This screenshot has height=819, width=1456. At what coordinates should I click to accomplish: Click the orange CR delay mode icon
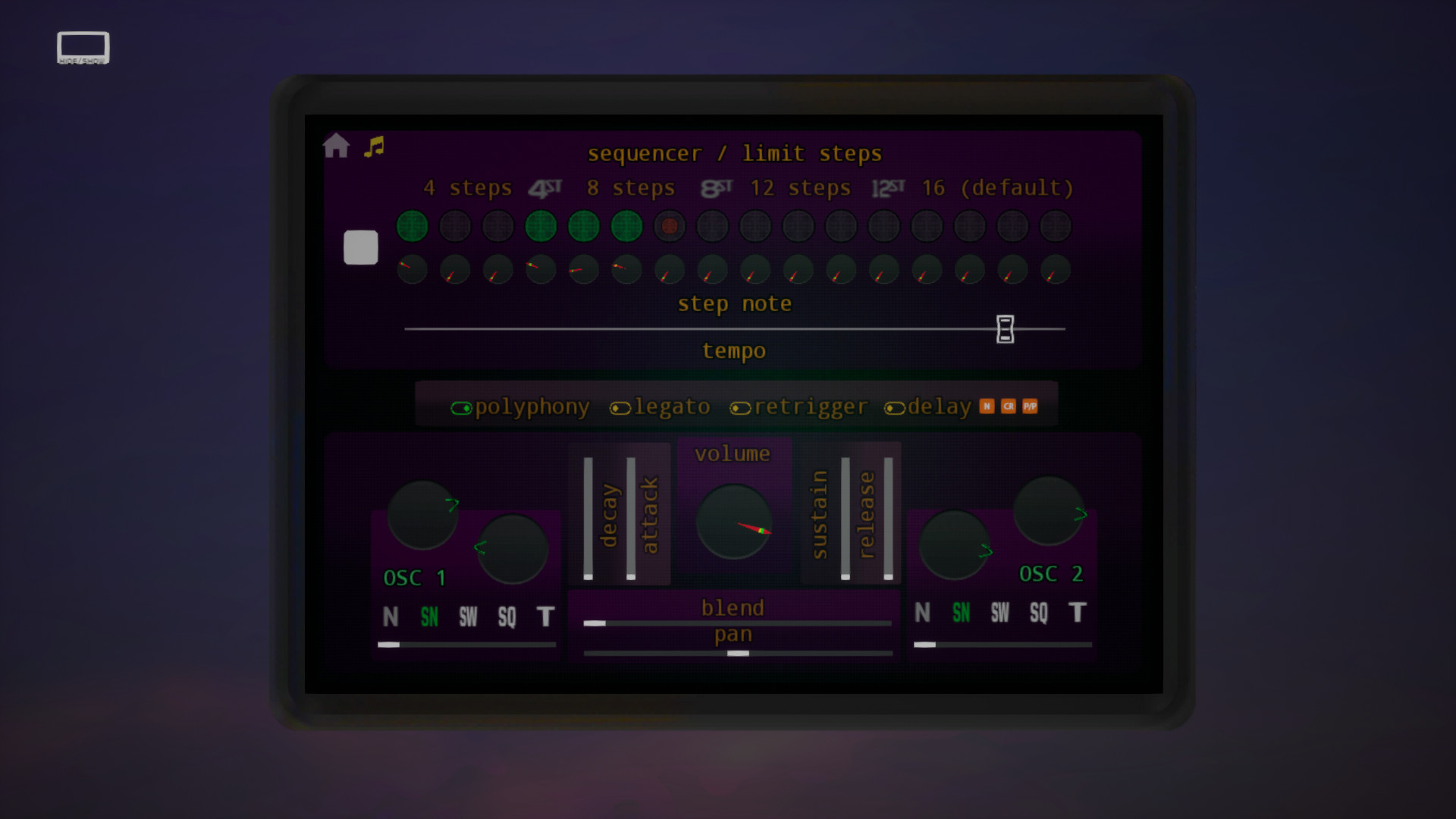(x=1009, y=406)
